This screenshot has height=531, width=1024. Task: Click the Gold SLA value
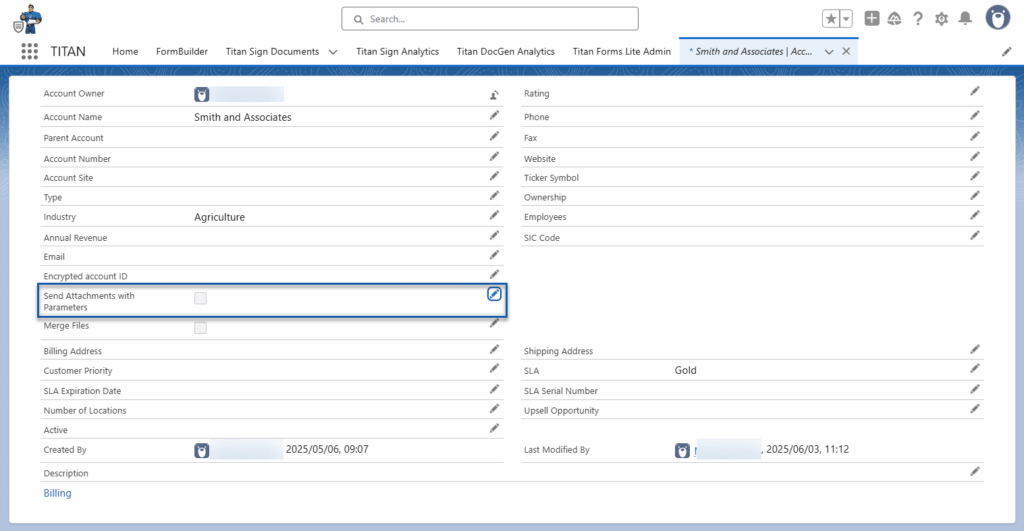[x=686, y=370]
